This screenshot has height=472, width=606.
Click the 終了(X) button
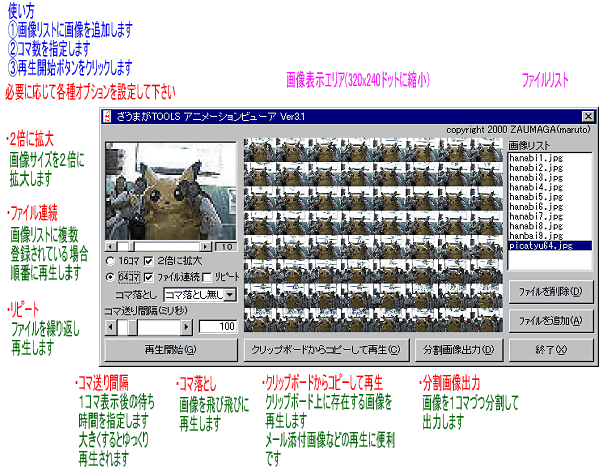point(551,350)
